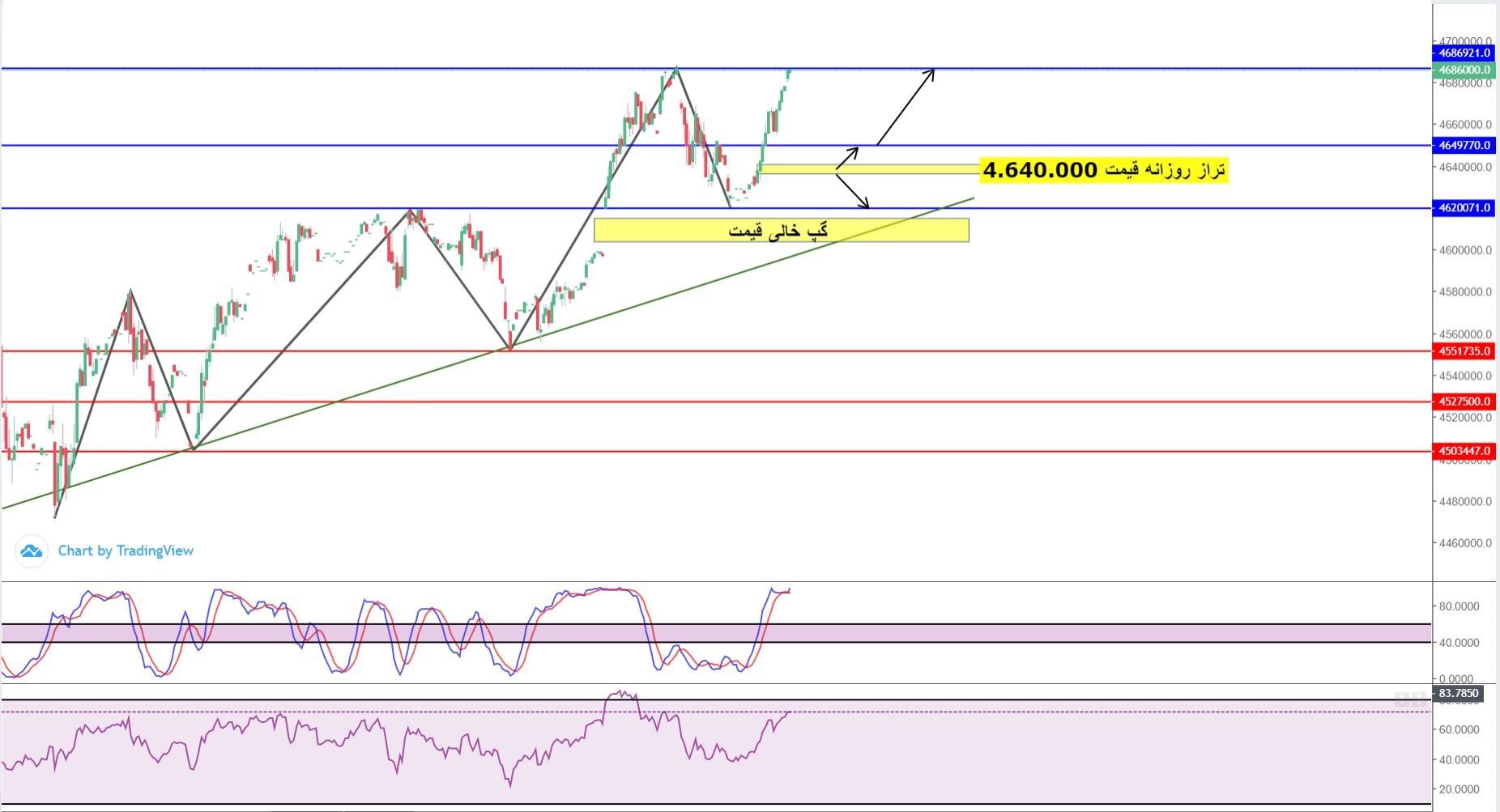
Task: Select the short downward arrow near 4620071 line
Action: (853, 193)
